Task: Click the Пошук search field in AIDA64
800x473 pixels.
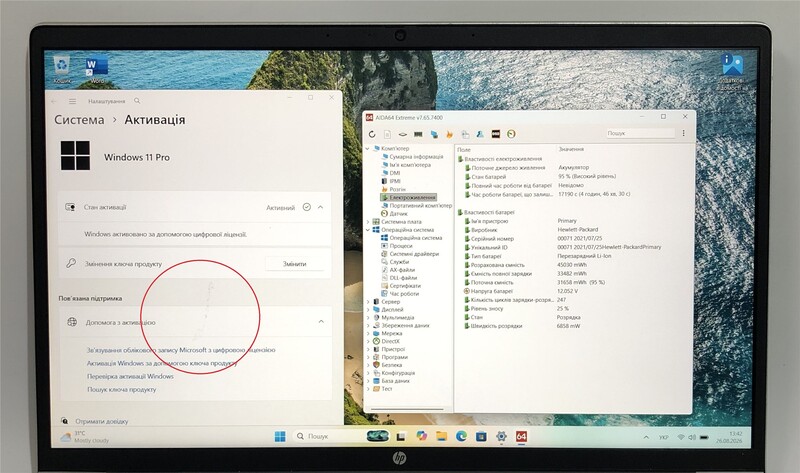Action: pos(640,133)
